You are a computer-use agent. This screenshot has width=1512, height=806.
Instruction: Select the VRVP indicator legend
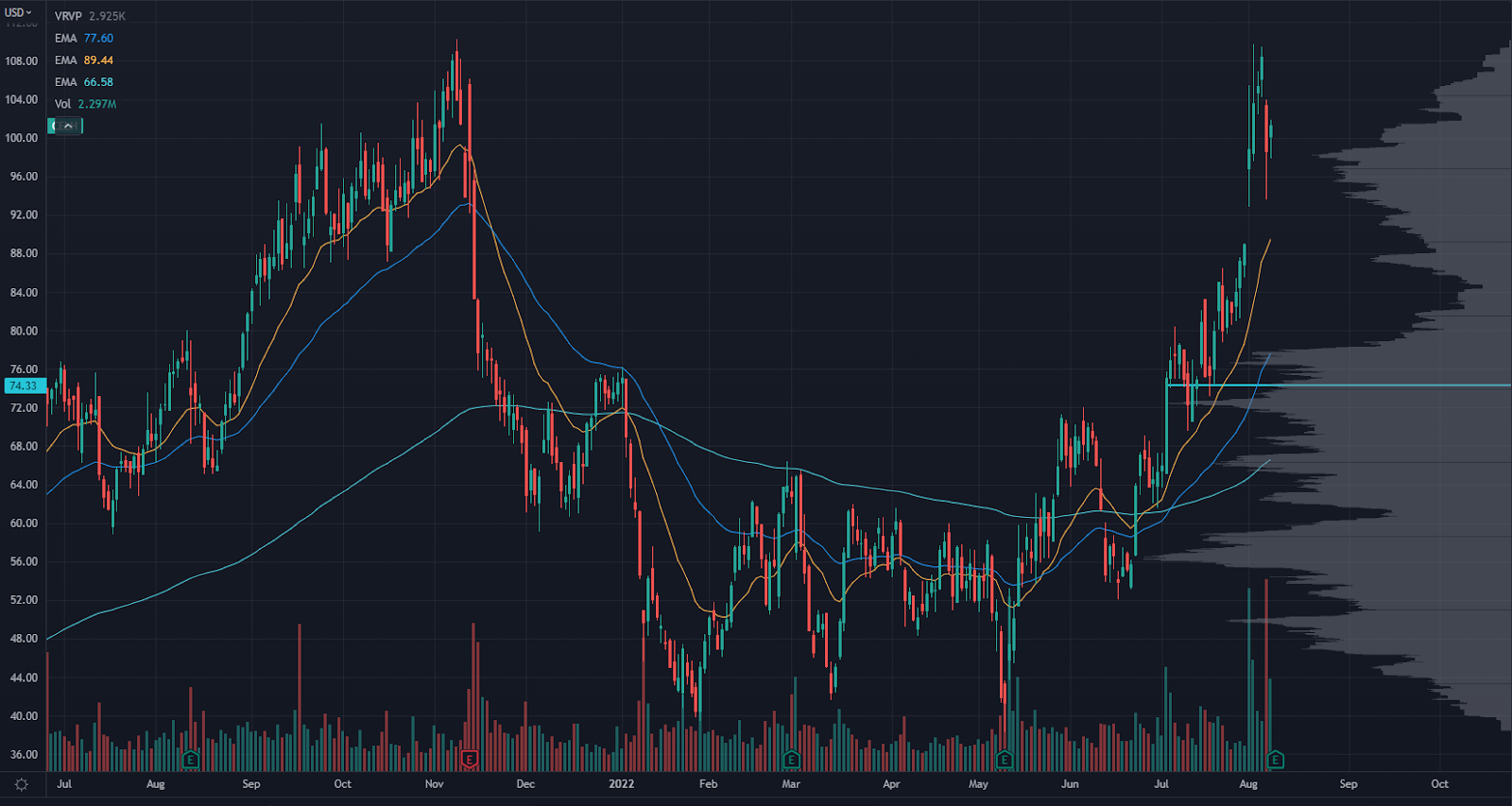click(x=90, y=16)
